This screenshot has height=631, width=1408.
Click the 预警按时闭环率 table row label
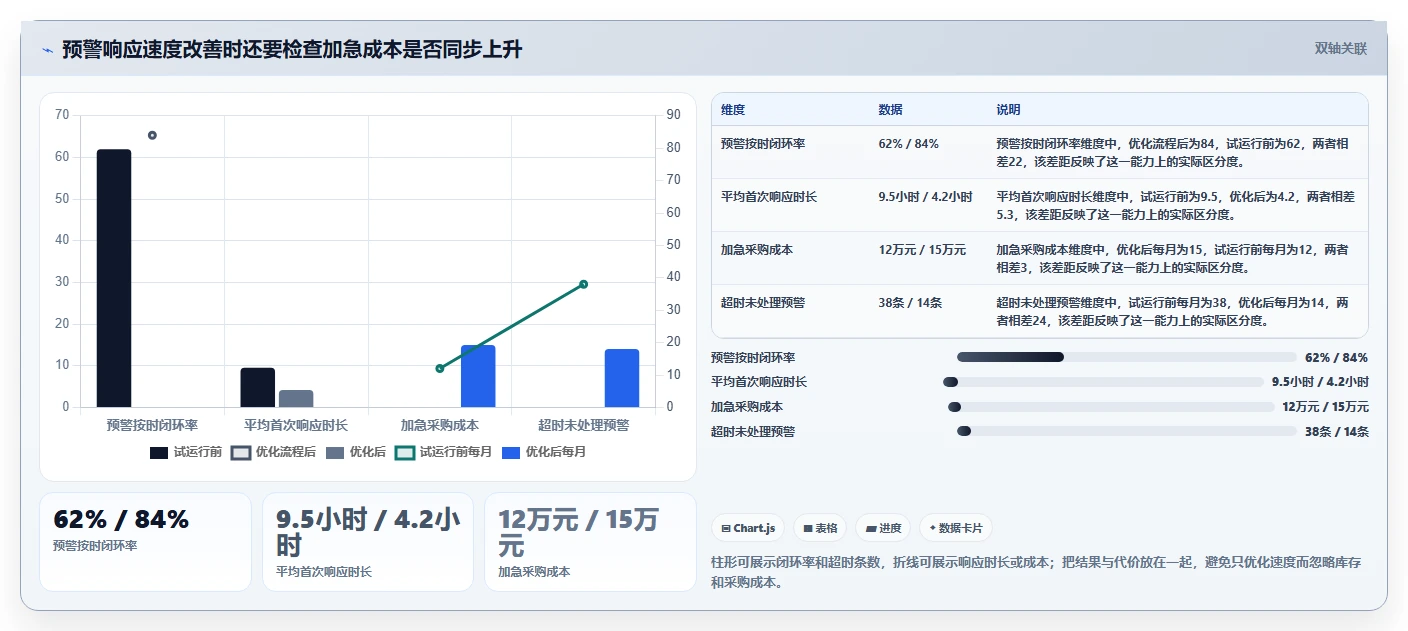pos(763,144)
